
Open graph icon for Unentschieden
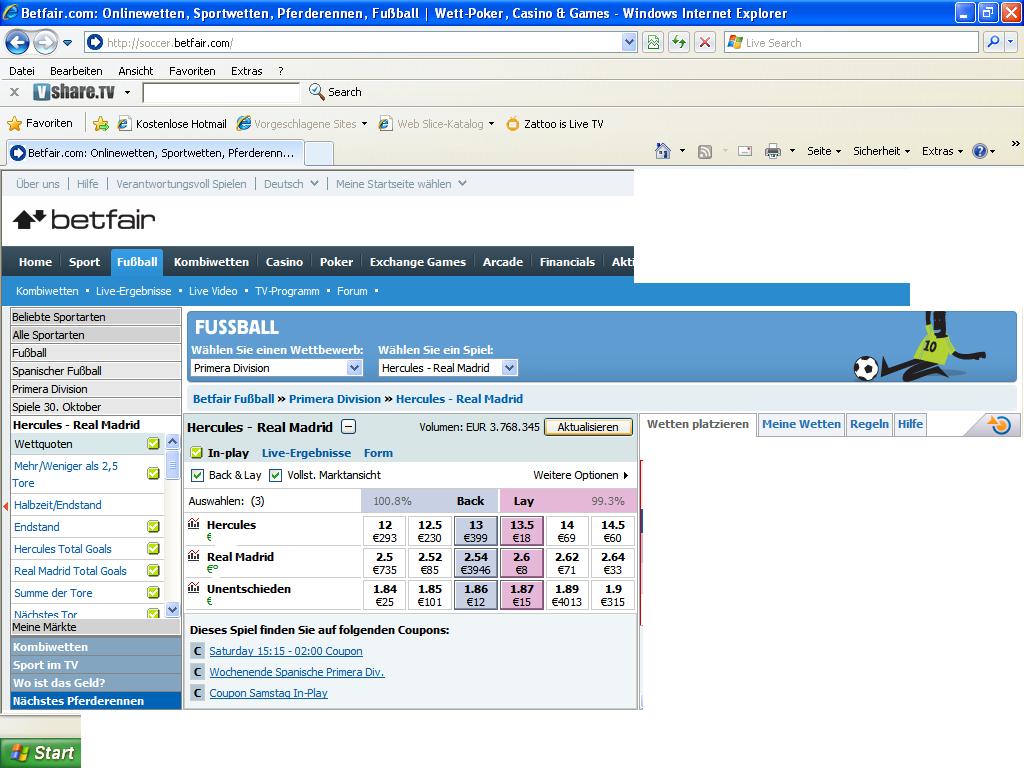pos(194,587)
